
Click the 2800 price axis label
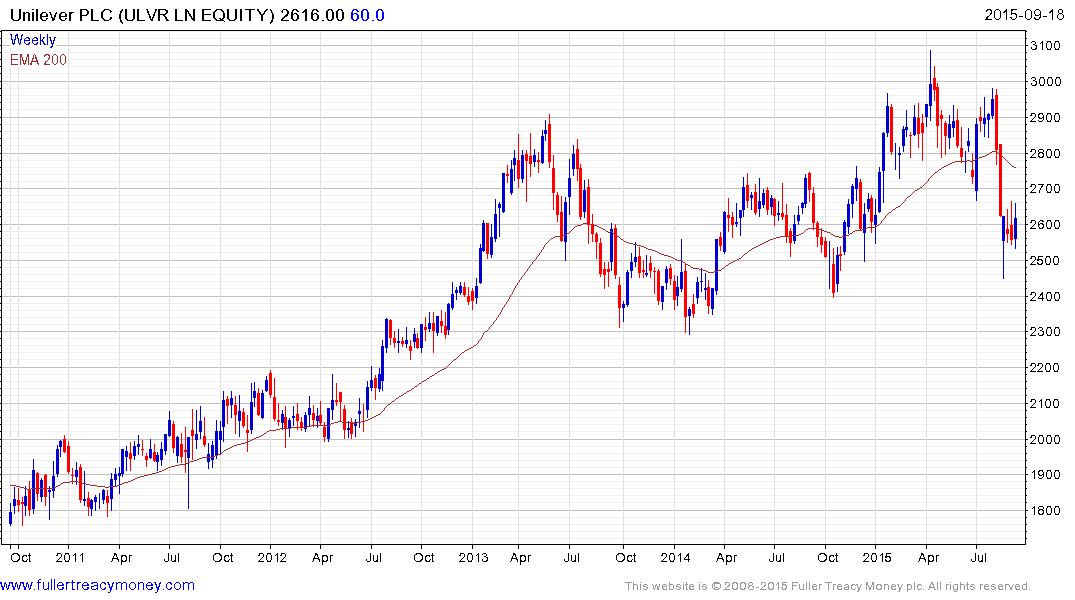click(x=1046, y=153)
